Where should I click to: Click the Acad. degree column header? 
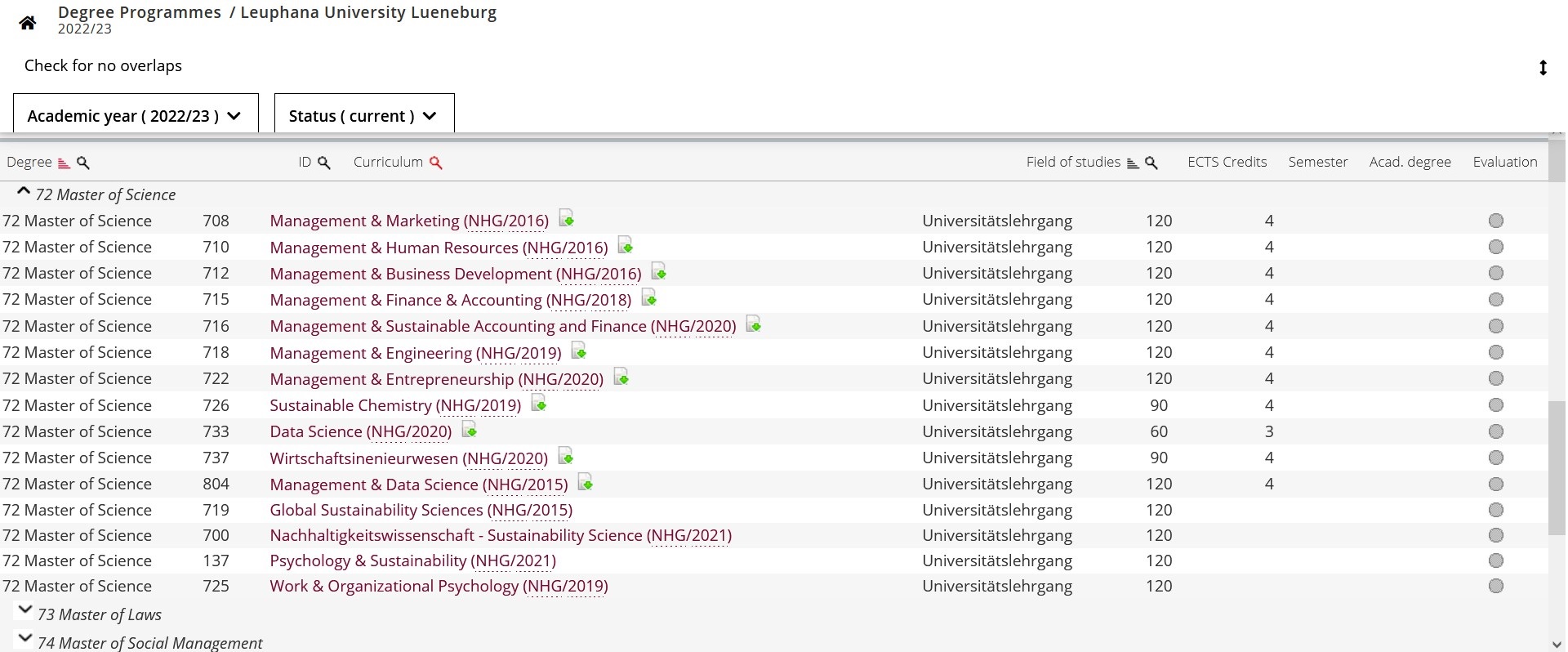coord(1410,162)
